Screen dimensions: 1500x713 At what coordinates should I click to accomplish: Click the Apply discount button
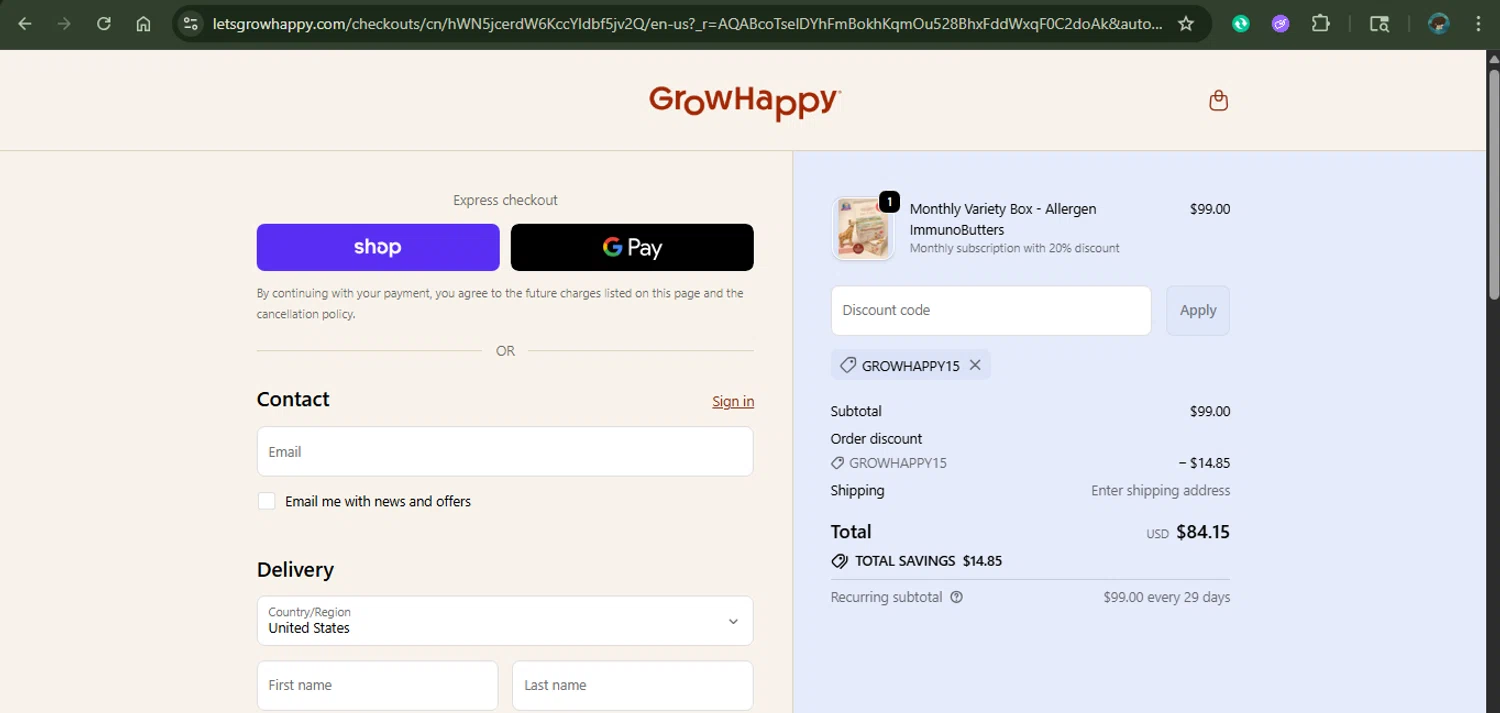1198,310
